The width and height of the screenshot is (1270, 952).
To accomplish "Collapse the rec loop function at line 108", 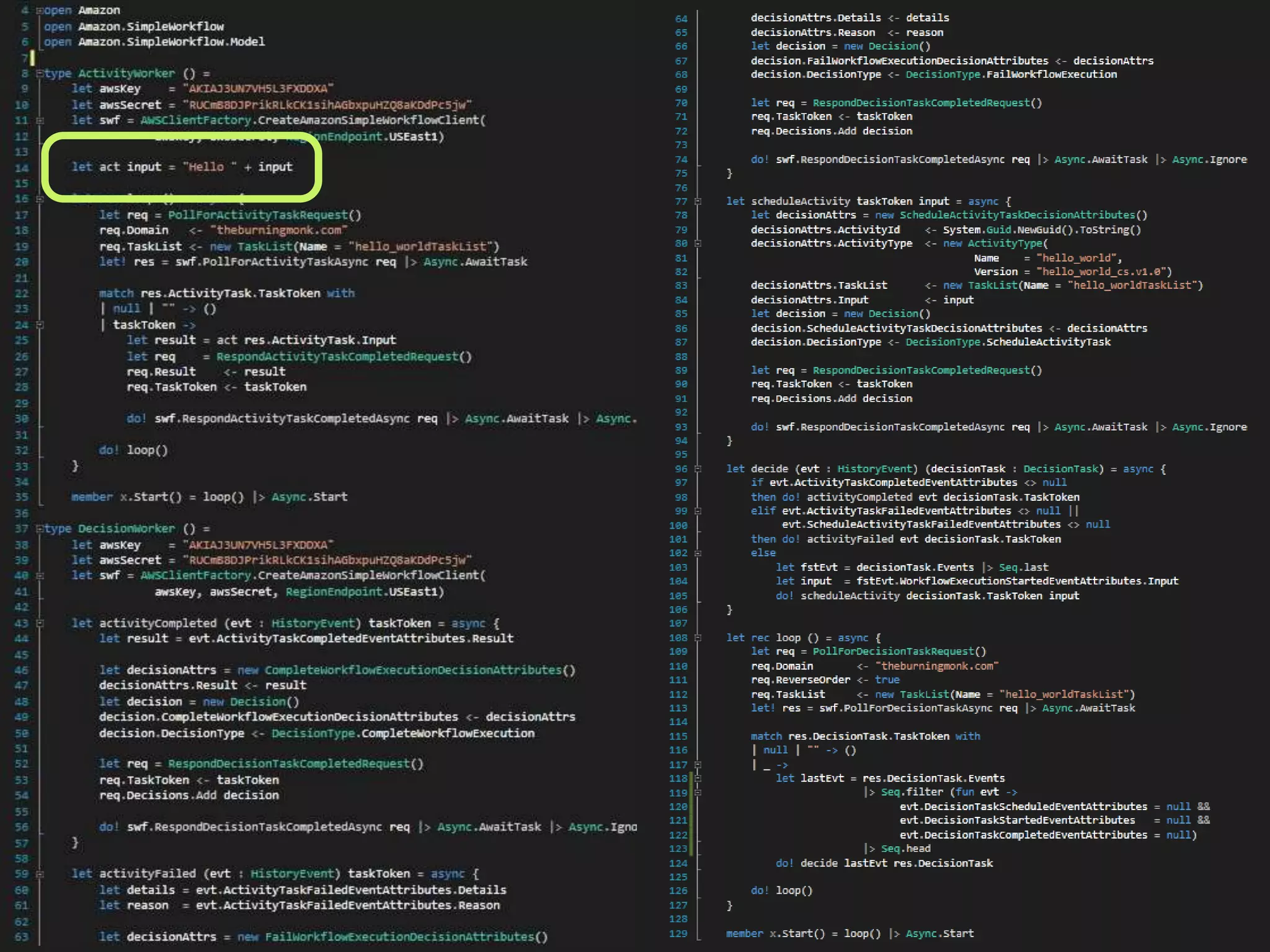I will click(698, 638).
